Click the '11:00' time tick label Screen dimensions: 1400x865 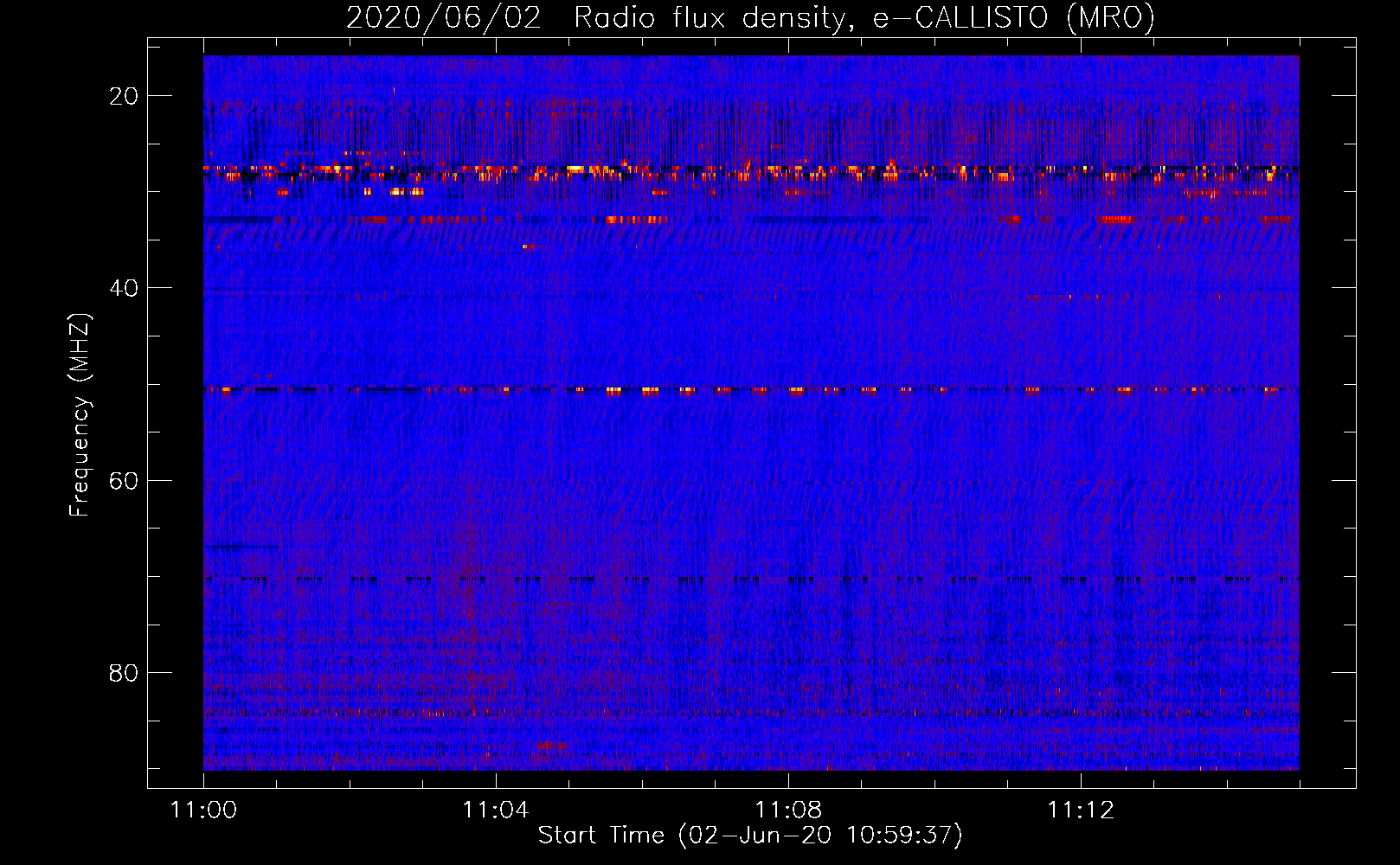coord(204,810)
